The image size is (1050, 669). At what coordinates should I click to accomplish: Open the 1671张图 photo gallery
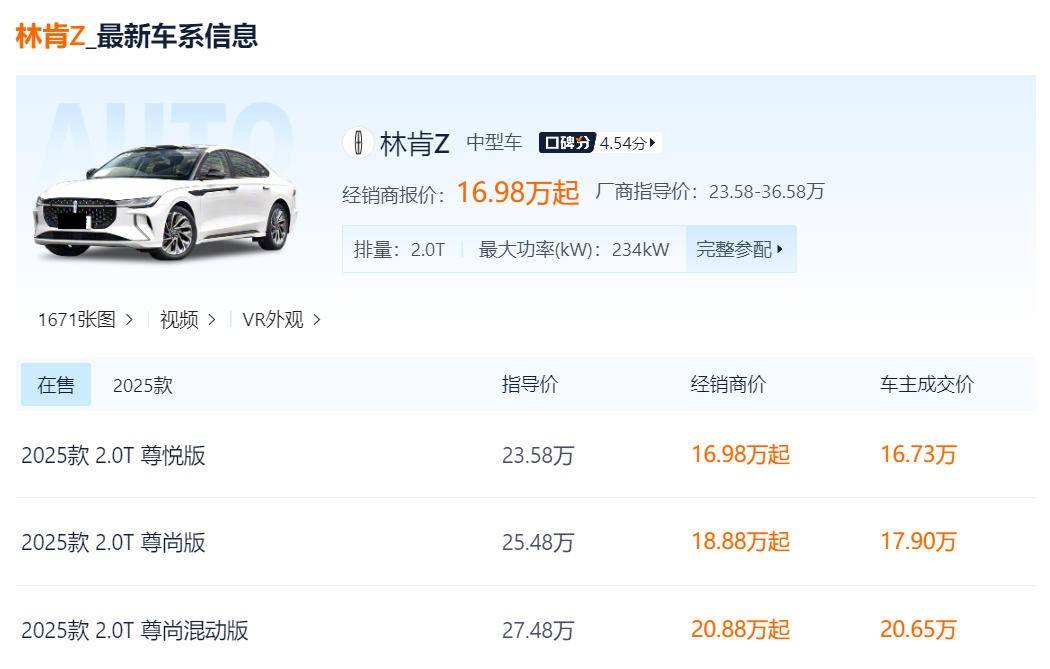pyautogui.click(x=85, y=320)
